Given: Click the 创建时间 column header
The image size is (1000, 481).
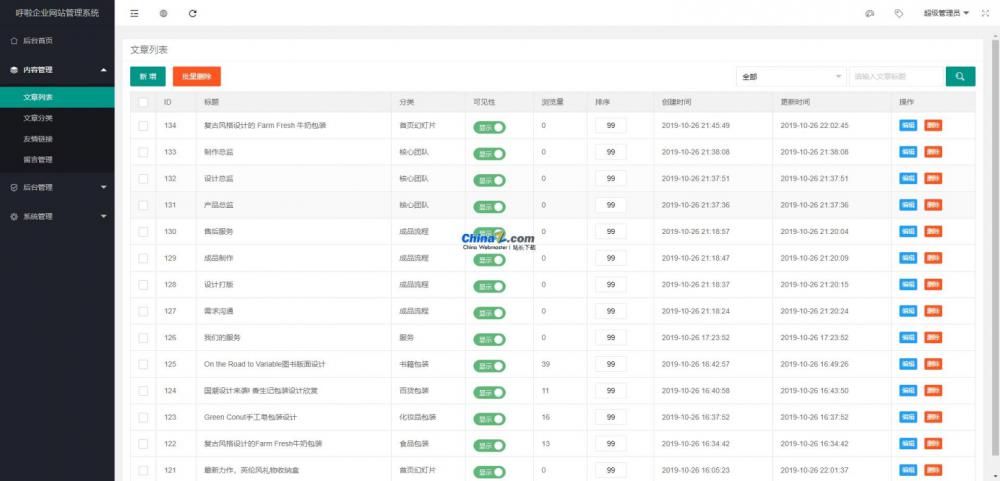Looking at the screenshot, I should (676, 102).
